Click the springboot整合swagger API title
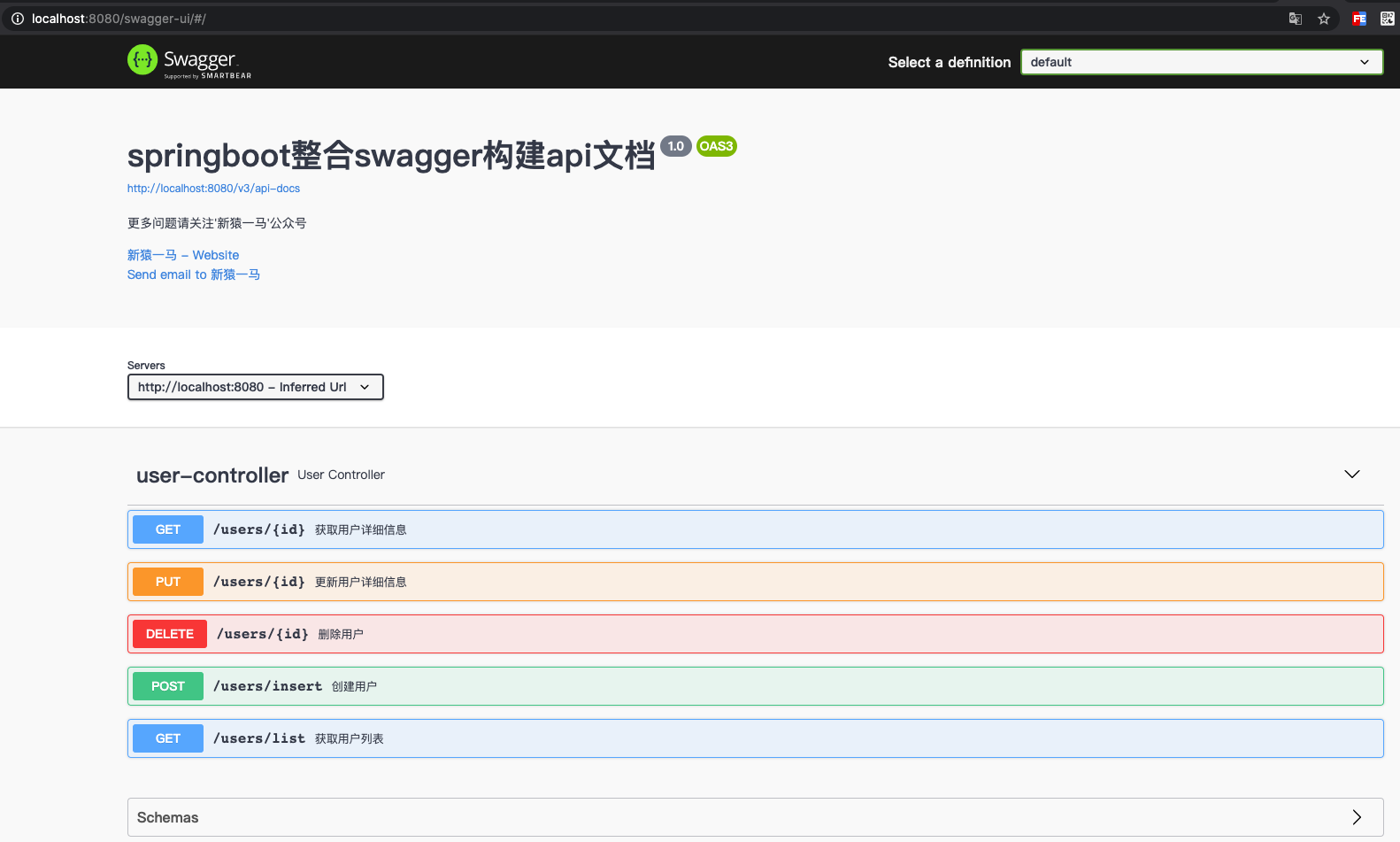Screen dimensions: 1400x842 pyautogui.click(x=391, y=155)
